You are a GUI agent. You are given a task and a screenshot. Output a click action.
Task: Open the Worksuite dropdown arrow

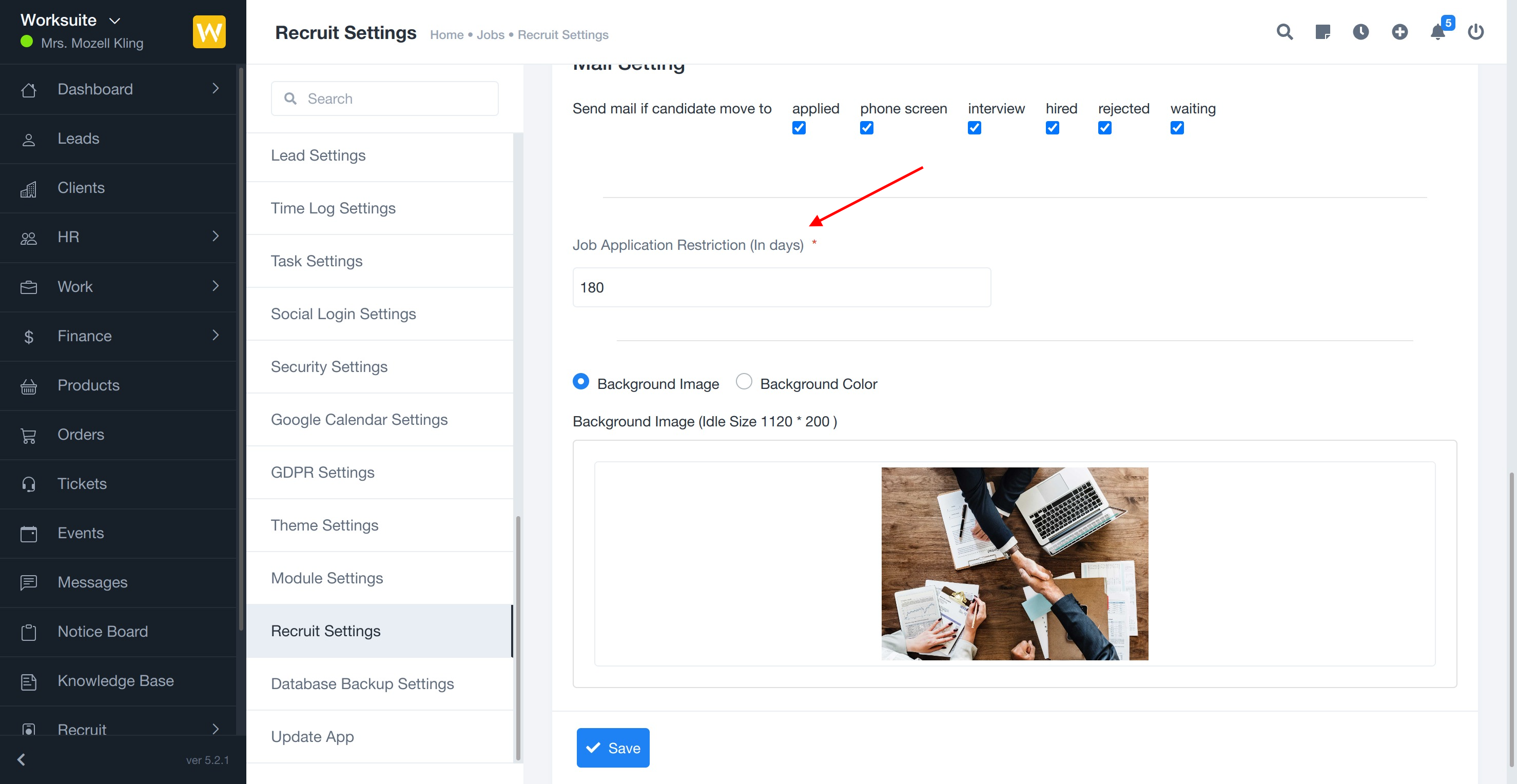click(x=115, y=21)
